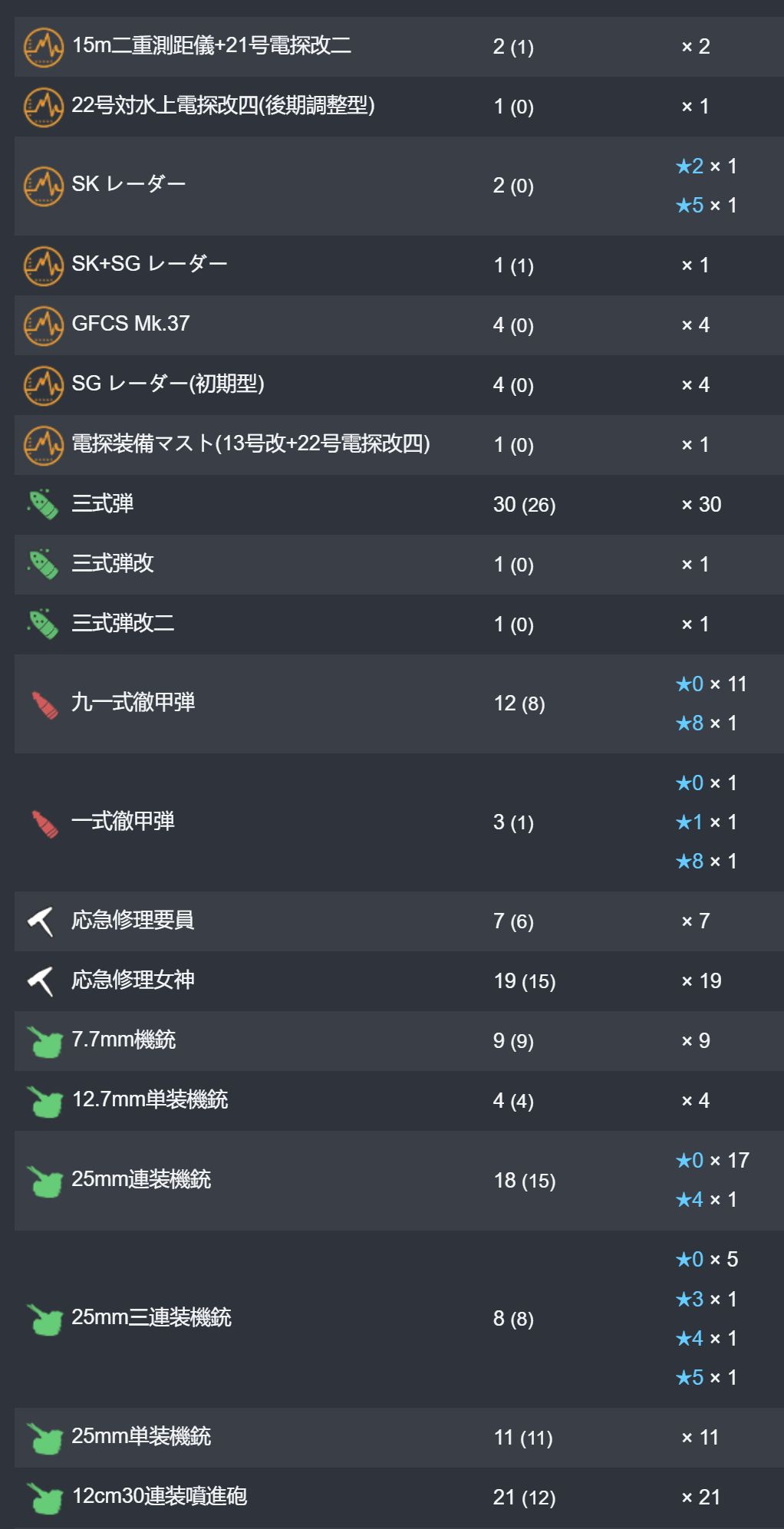The image size is (784, 1529).
Task: Select the ★8 × 1 entry for 九一式徹甲弾
Action: (x=707, y=723)
